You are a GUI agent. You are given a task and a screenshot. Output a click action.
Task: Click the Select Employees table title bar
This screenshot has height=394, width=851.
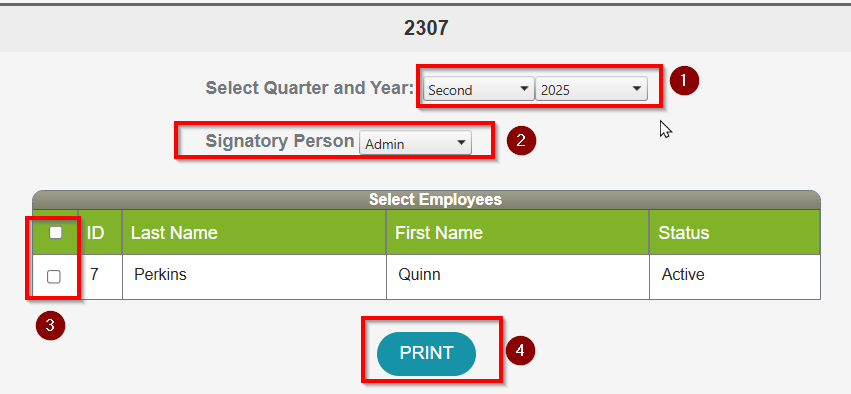pyautogui.click(x=427, y=200)
